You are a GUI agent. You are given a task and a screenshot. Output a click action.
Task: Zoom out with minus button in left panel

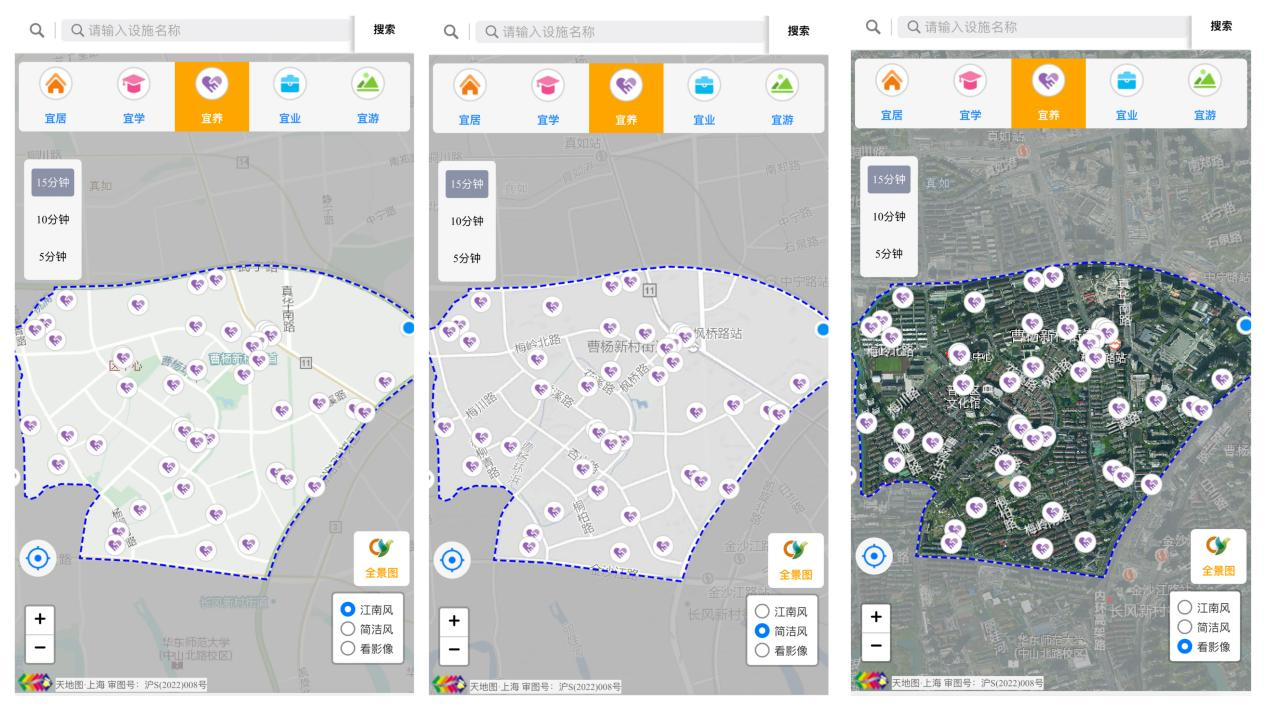[40, 646]
